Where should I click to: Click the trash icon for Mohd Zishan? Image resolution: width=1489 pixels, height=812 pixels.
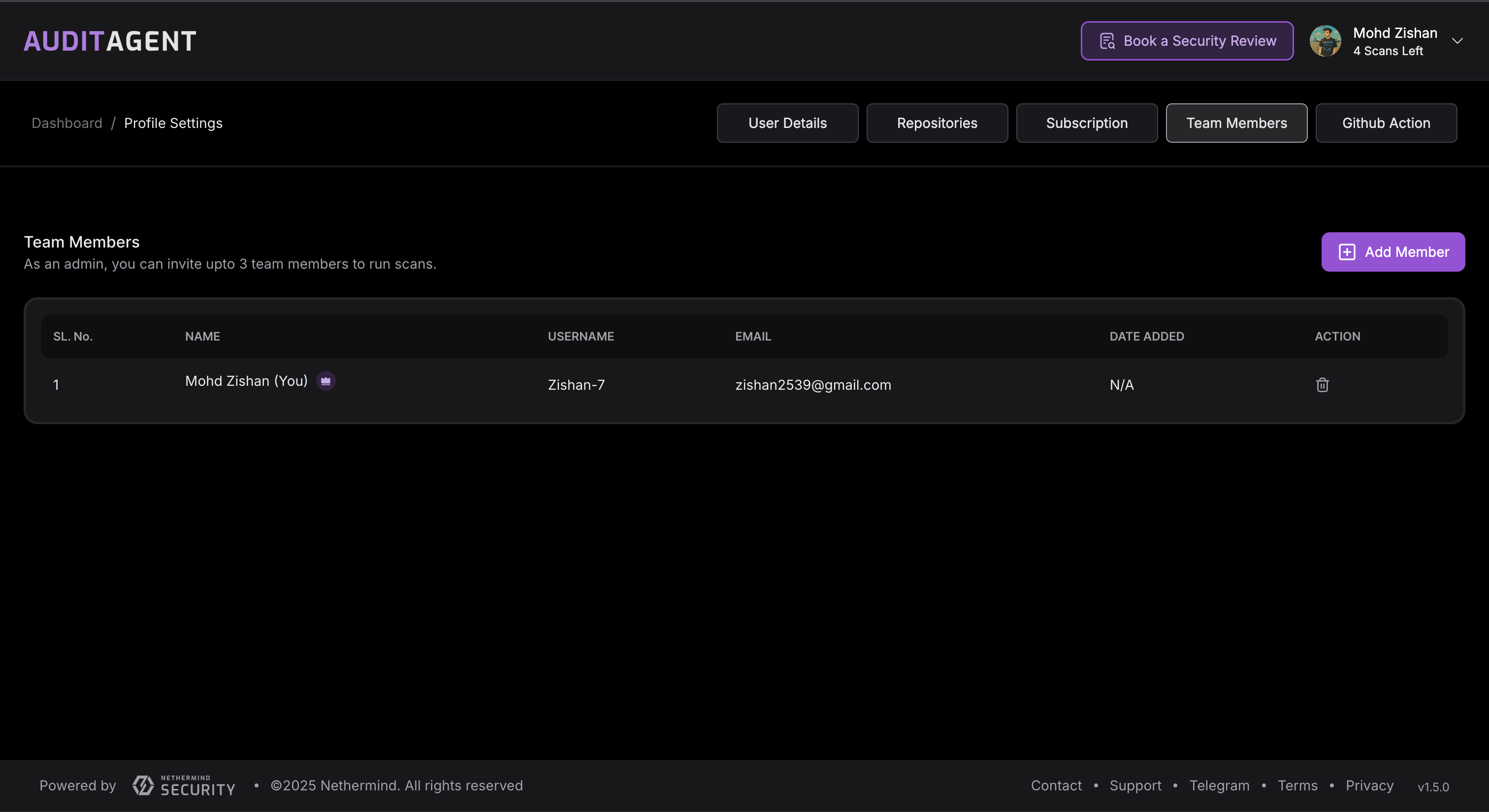point(1322,385)
